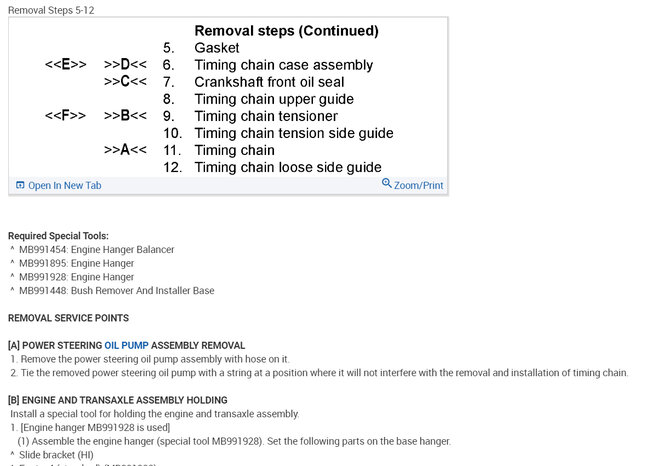Viewport: 650px width, 466px height.
Task: Open the image via Open In New Tab link
Action: click(x=64, y=186)
